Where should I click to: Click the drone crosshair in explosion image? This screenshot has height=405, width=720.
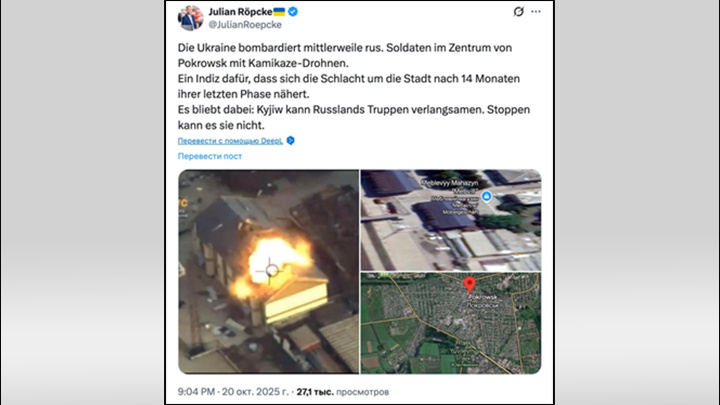click(x=270, y=270)
